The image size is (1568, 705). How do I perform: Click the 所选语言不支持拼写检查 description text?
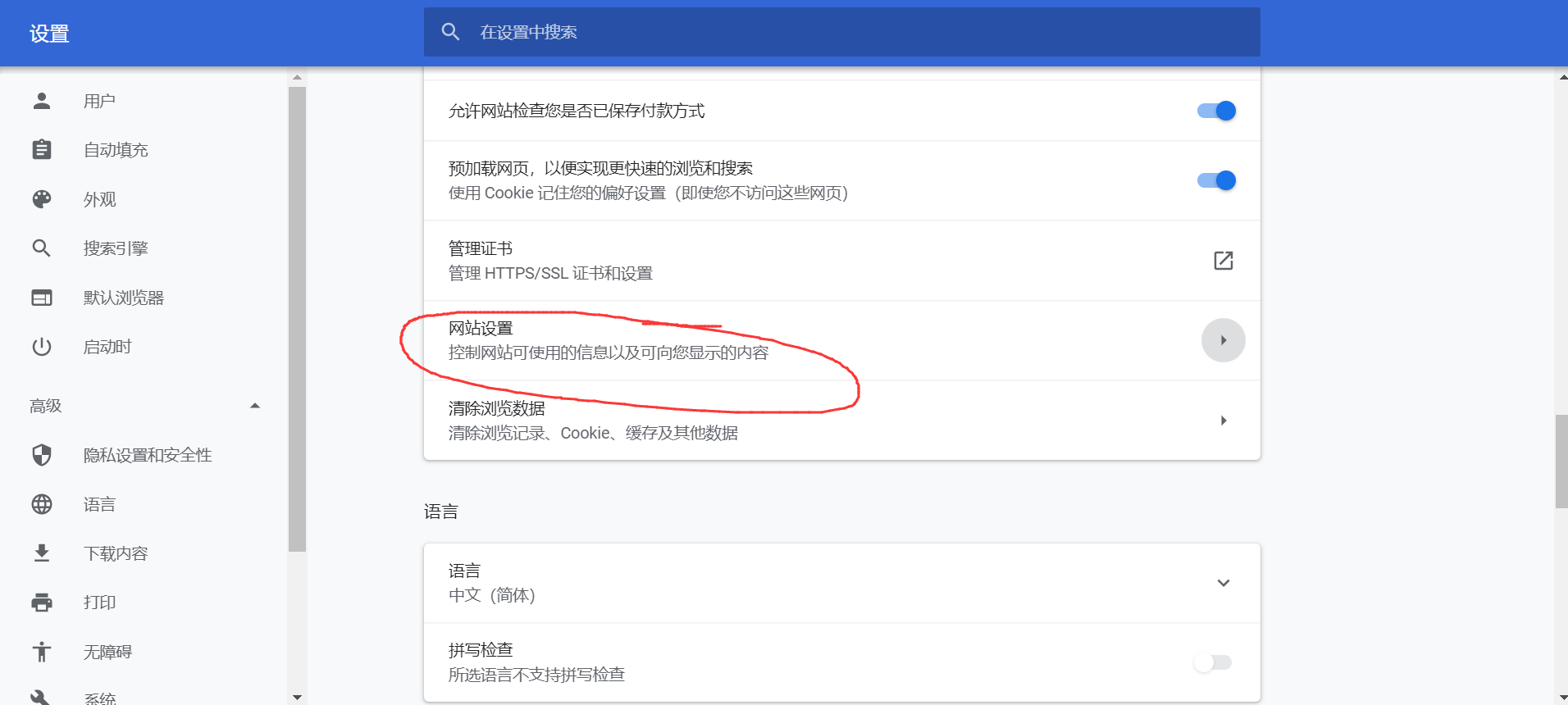click(x=537, y=675)
